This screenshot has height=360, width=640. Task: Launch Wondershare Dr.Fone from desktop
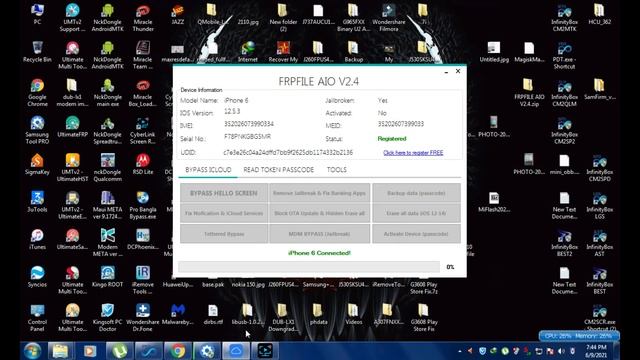pos(142,318)
